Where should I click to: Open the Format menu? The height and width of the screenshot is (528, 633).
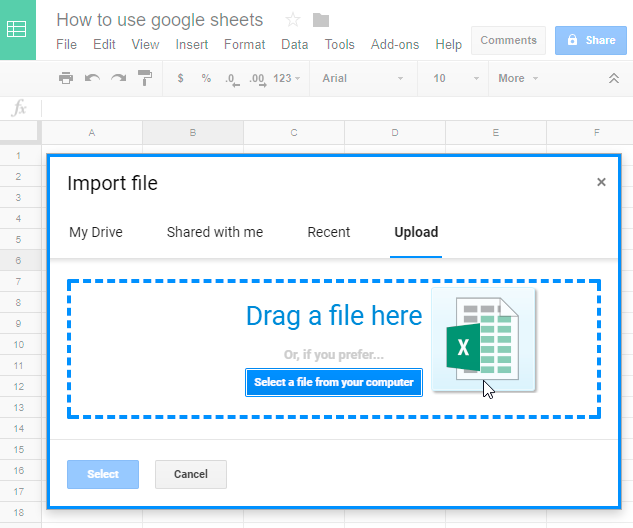245,44
